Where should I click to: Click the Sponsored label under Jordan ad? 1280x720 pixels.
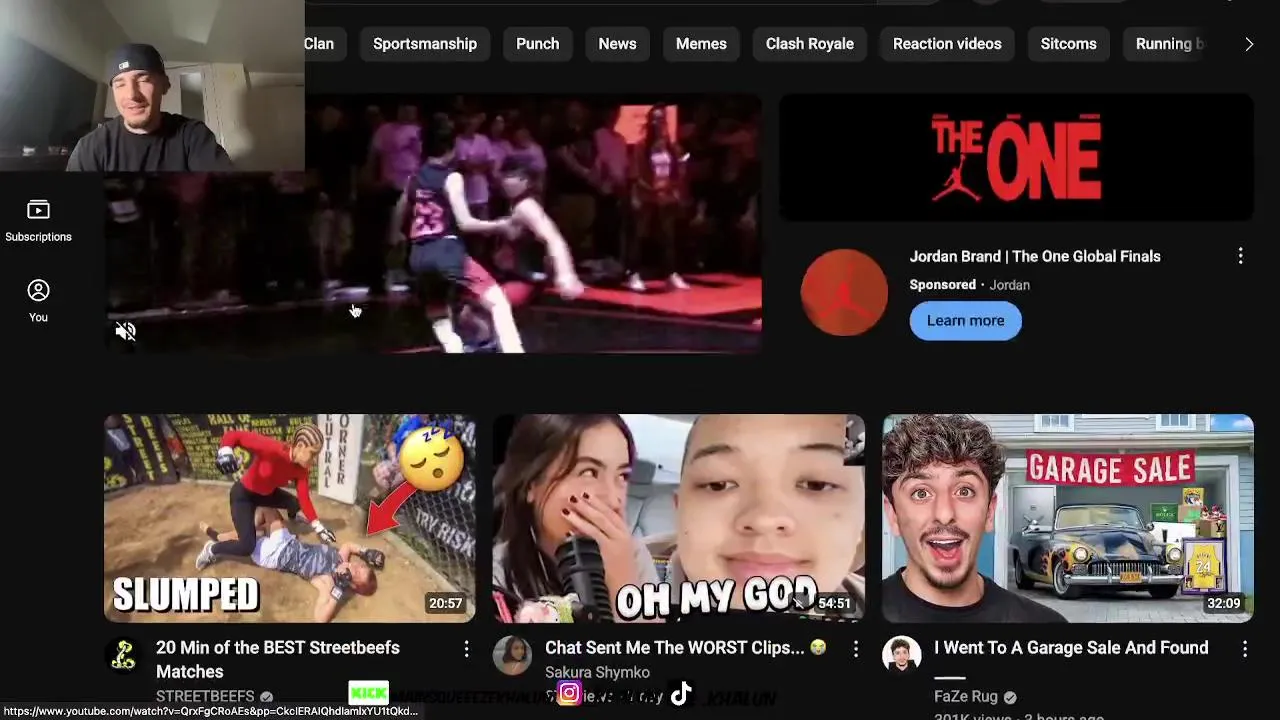coord(942,285)
